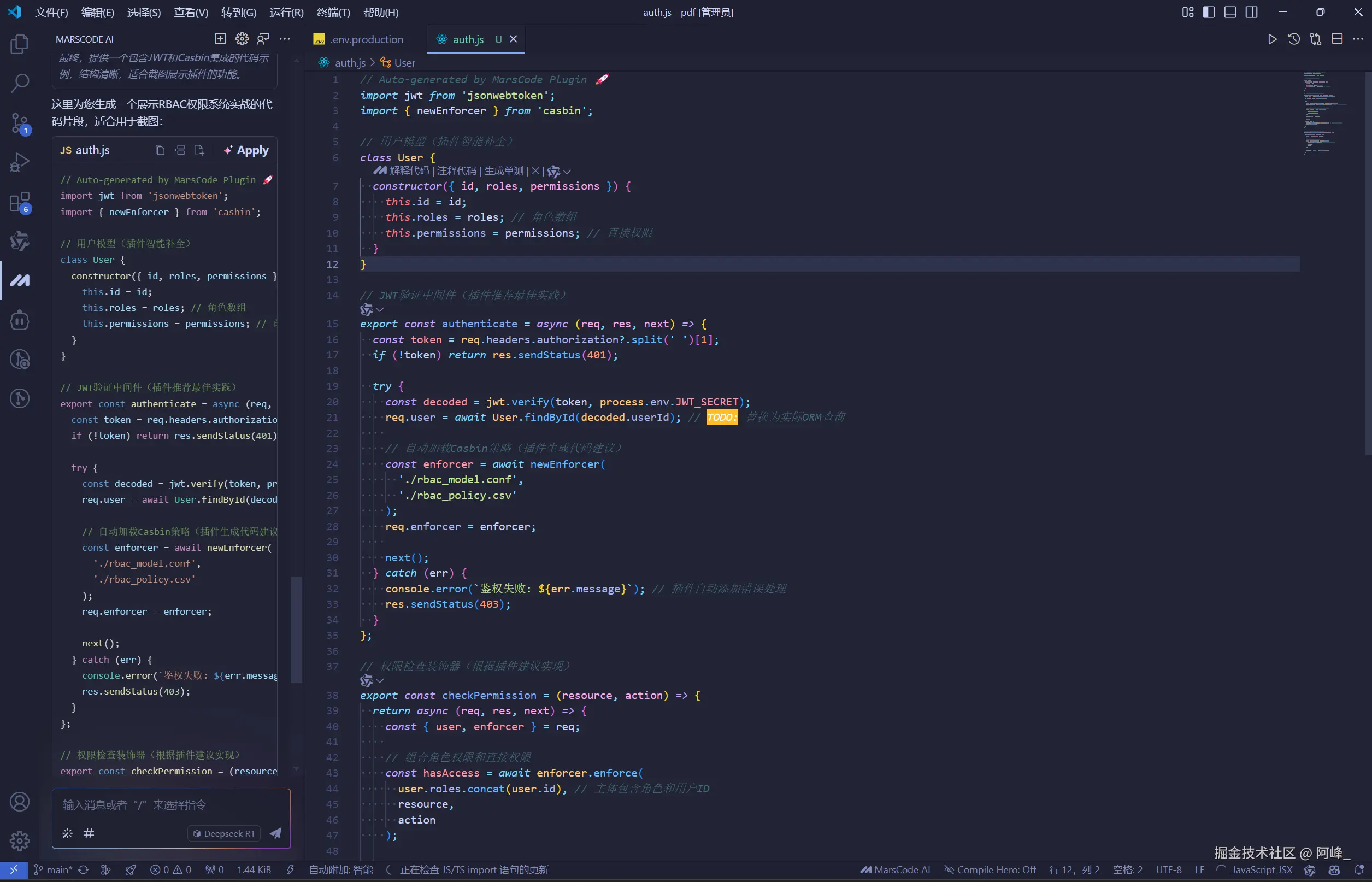Viewport: 1372px width, 882px height.
Task: Switch to the .env.production tab
Action: click(367, 39)
